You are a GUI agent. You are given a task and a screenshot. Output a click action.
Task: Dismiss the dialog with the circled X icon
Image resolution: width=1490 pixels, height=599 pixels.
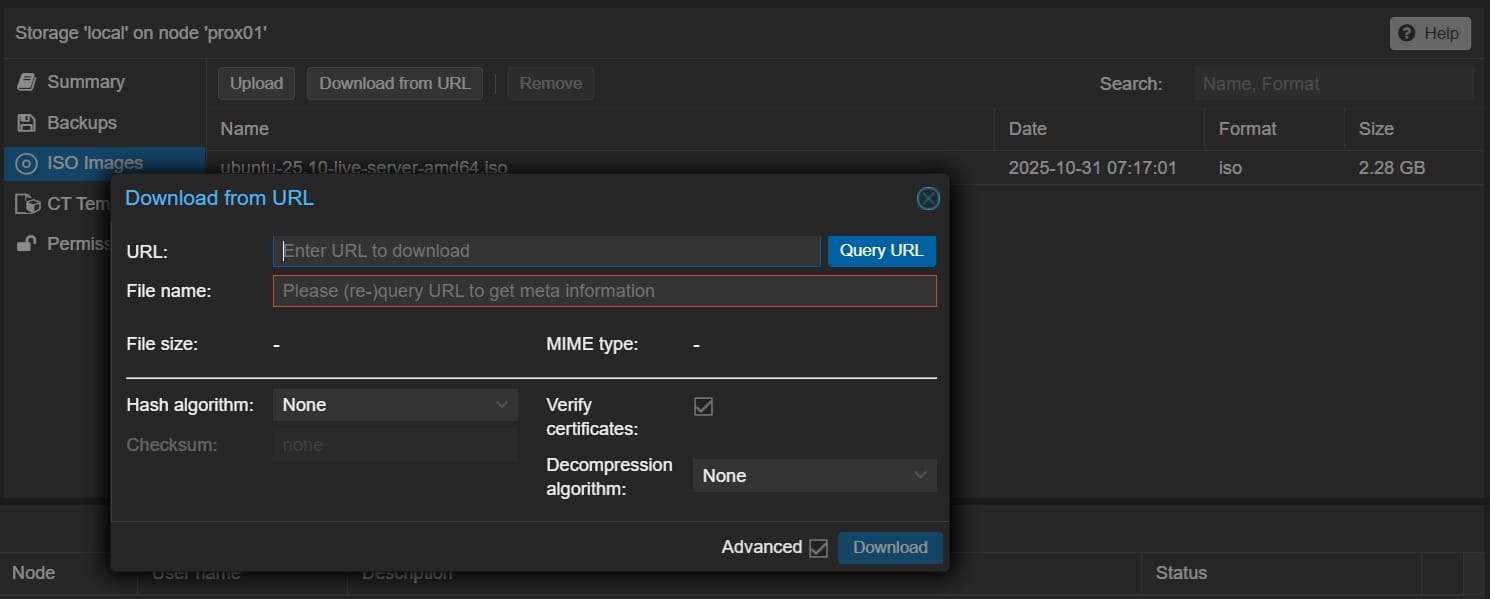(x=927, y=198)
